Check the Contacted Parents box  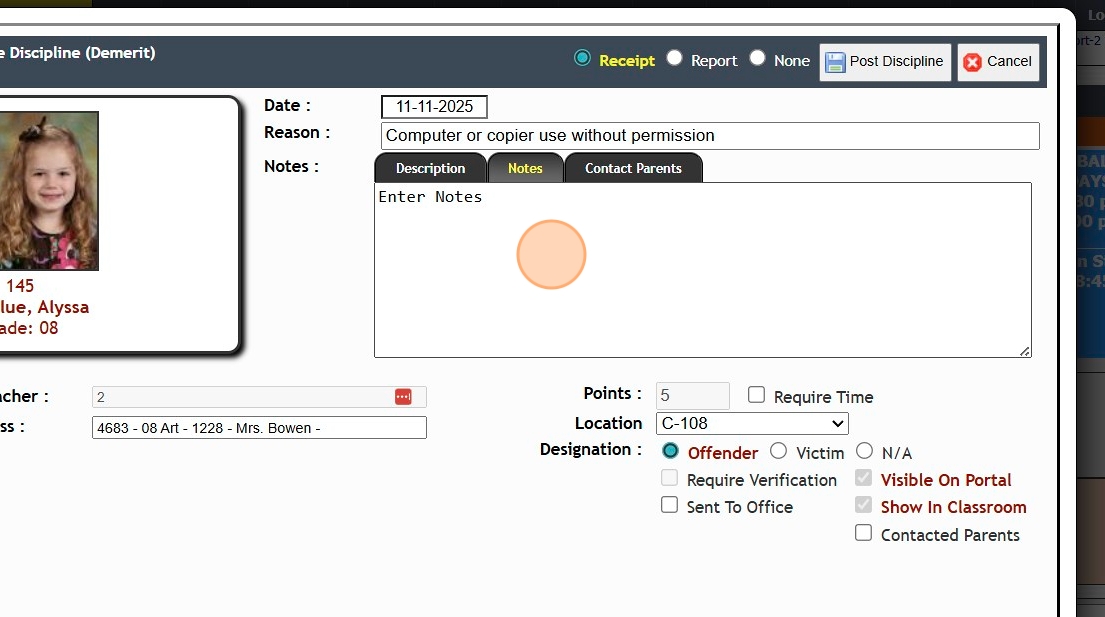(863, 532)
